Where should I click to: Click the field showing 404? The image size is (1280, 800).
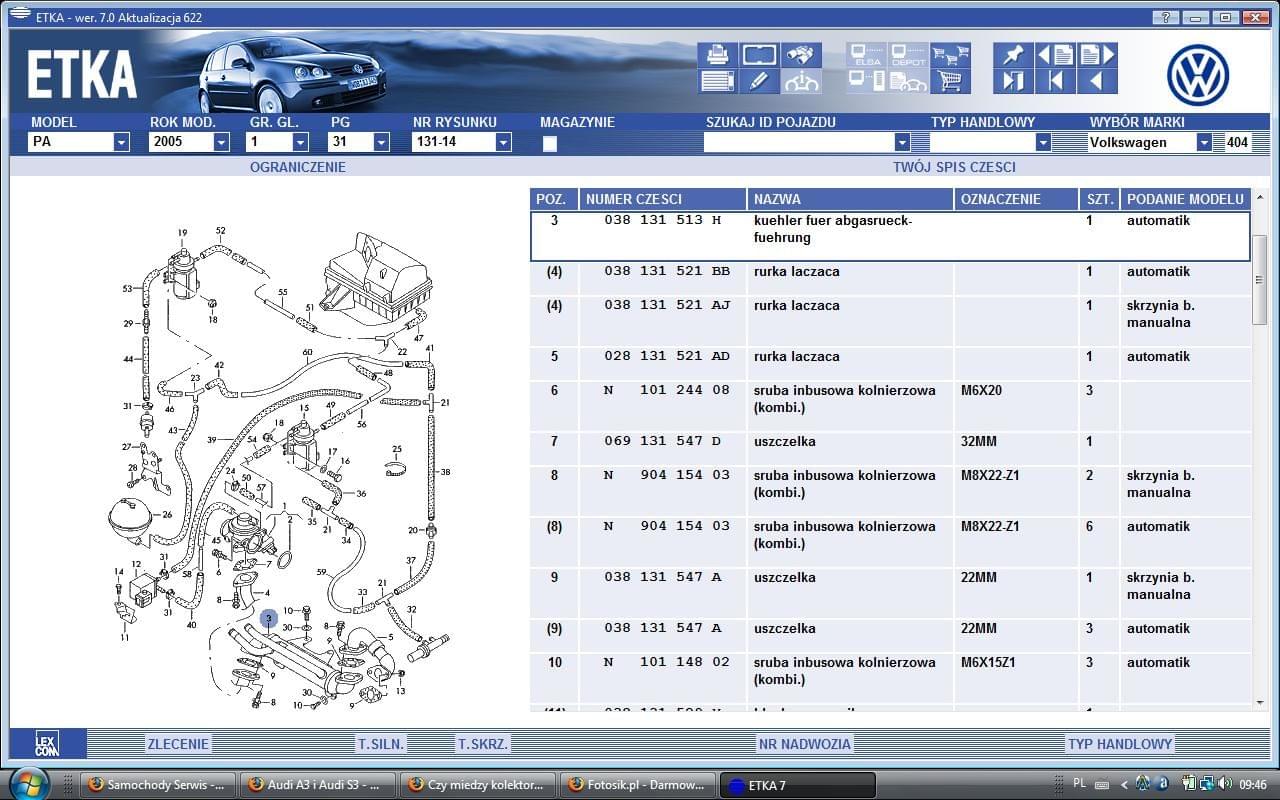point(1237,142)
